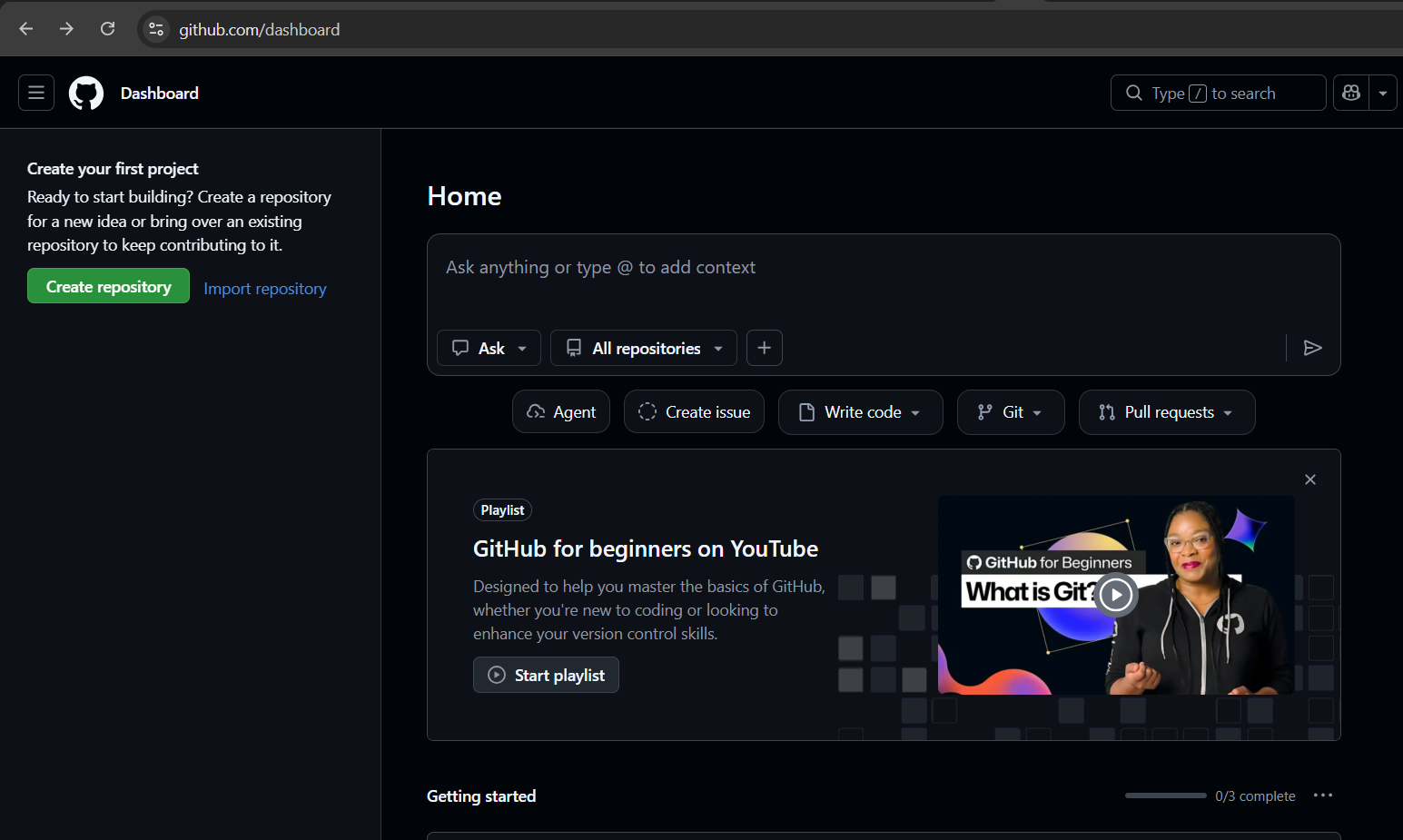This screenshot has height=840, width=1403.
Task: Click the '0/3 complete' text
Action: 1255,796
